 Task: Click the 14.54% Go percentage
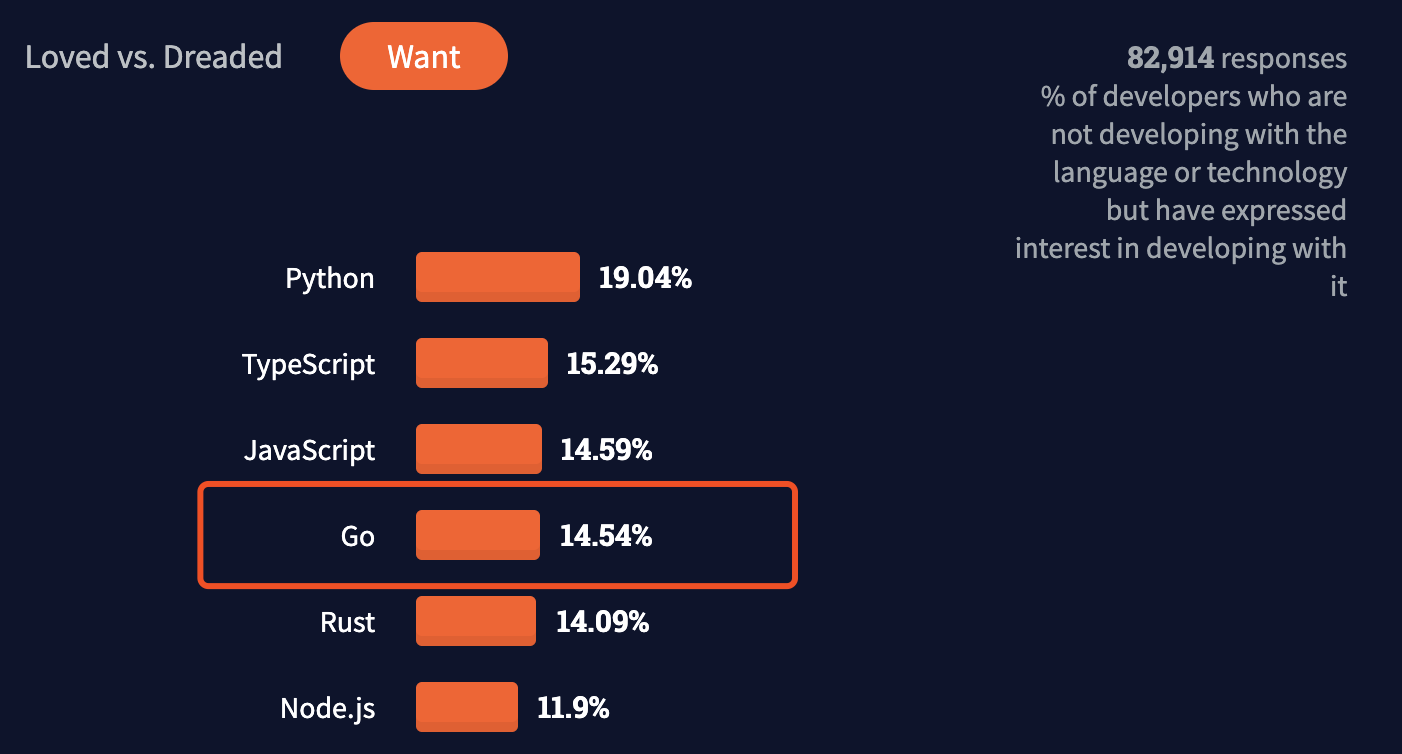pyautogui.click(x=606, y=537)
